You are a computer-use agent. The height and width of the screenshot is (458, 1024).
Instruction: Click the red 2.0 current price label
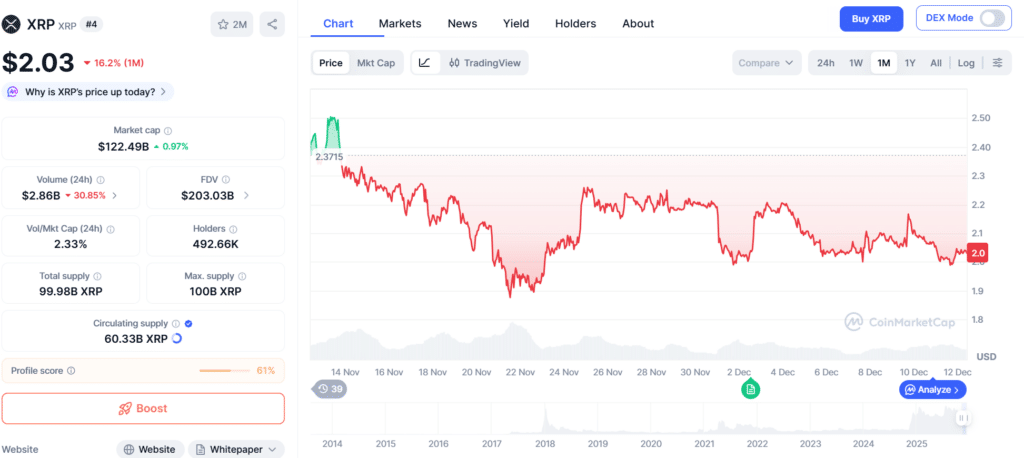click(979, 253)
